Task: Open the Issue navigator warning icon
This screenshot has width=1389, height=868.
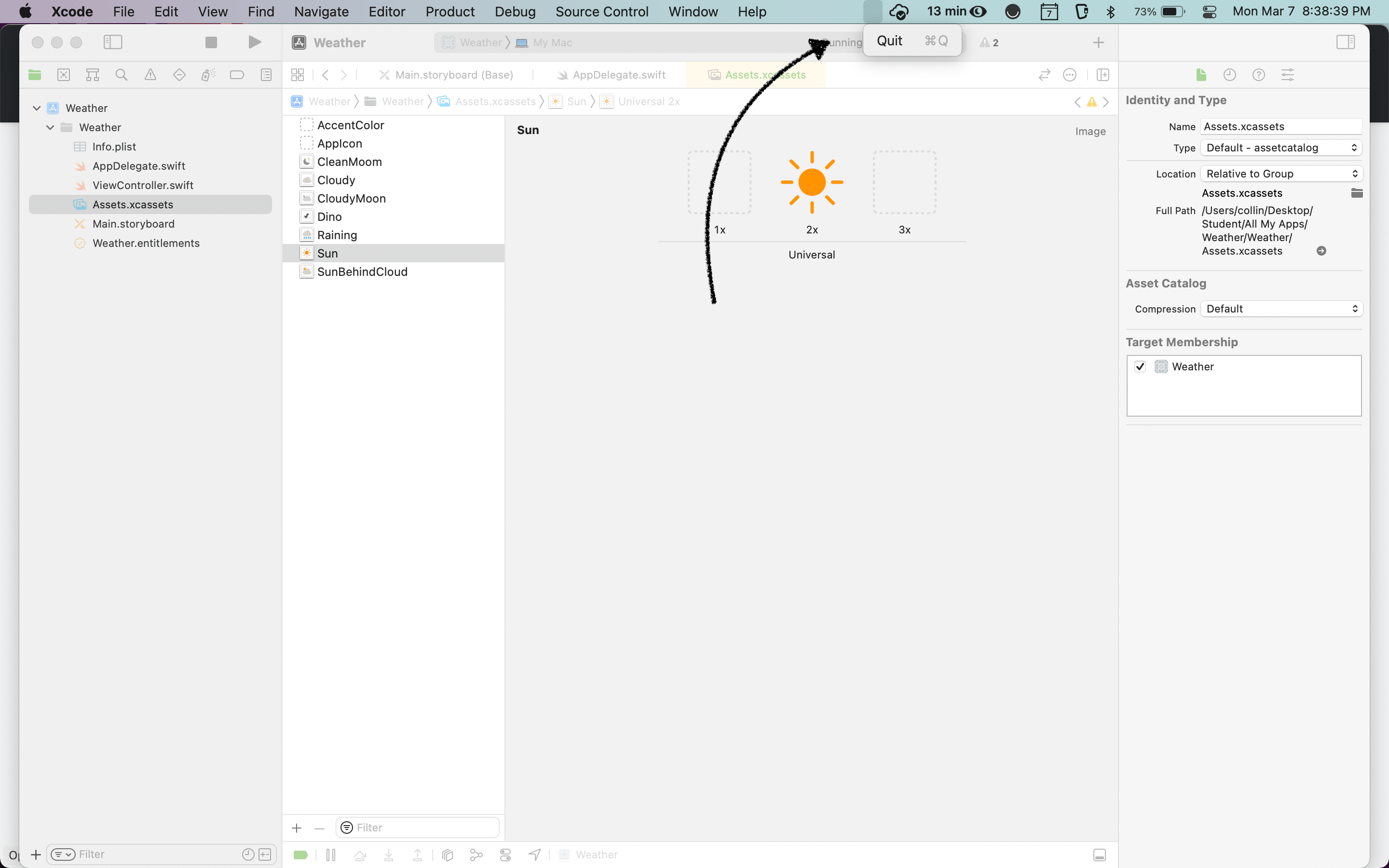Action: pyautogui.click(x=150, y=75)
